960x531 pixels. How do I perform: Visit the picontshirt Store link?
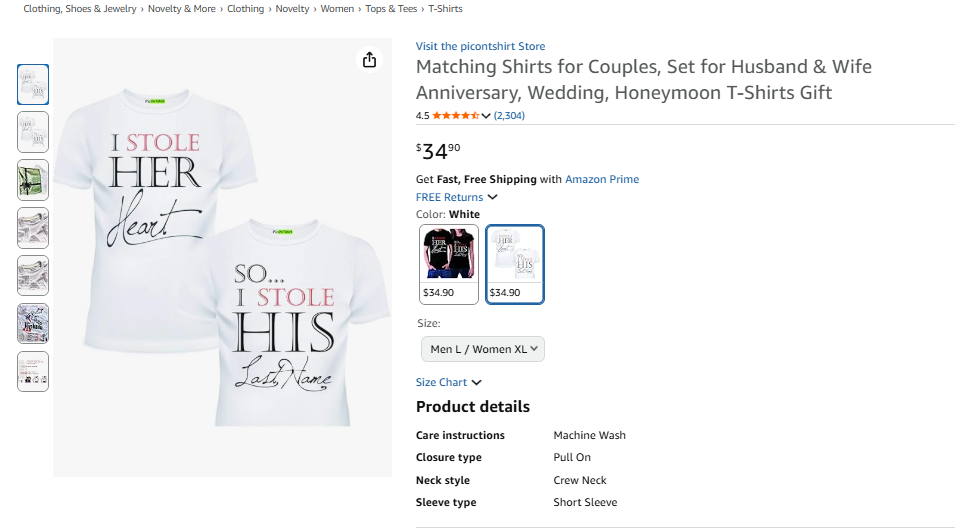pos(480,46)
